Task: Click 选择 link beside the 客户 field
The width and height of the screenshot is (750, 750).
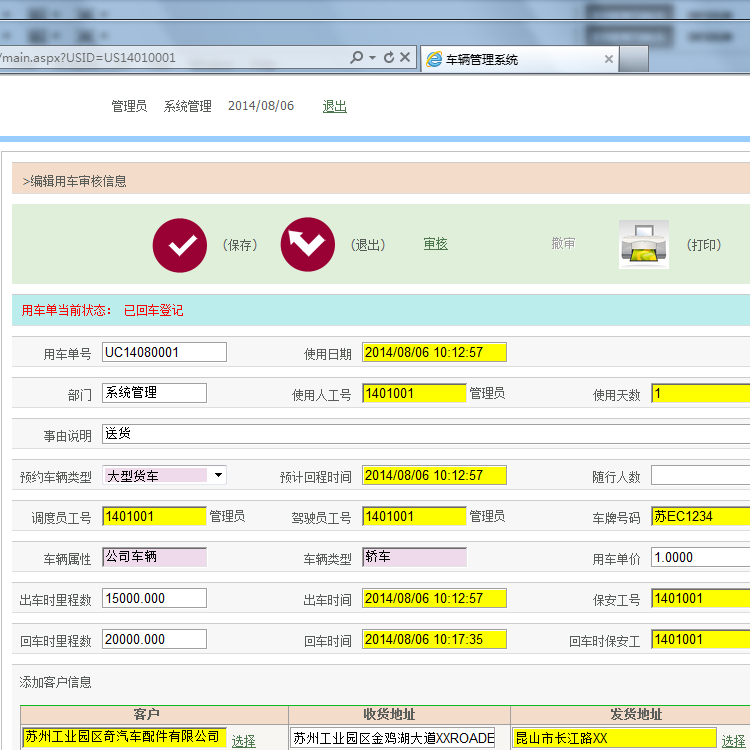Action: (x=243, y=741)
